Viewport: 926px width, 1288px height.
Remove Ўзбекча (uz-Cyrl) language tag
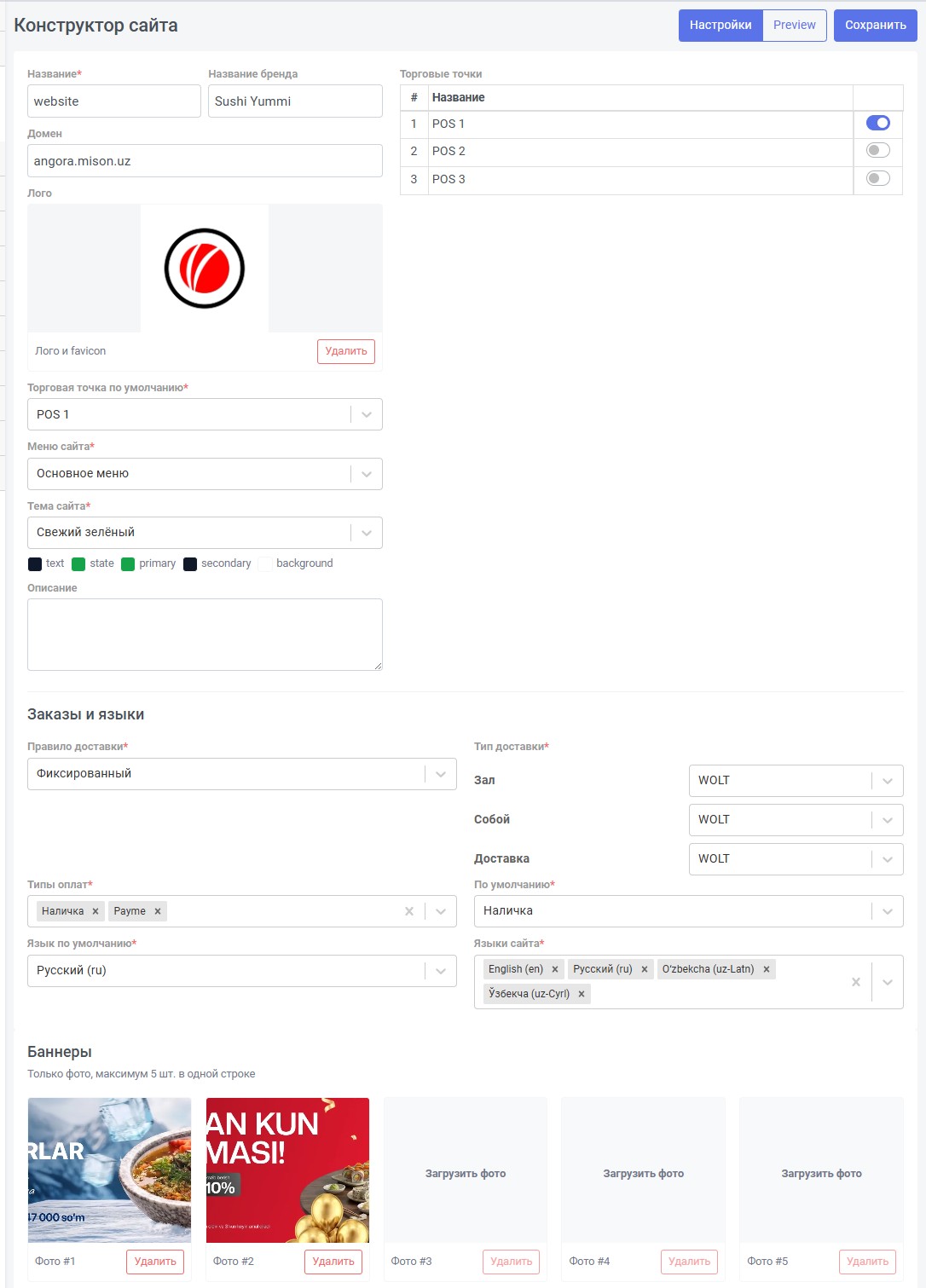tap(582, 994)
